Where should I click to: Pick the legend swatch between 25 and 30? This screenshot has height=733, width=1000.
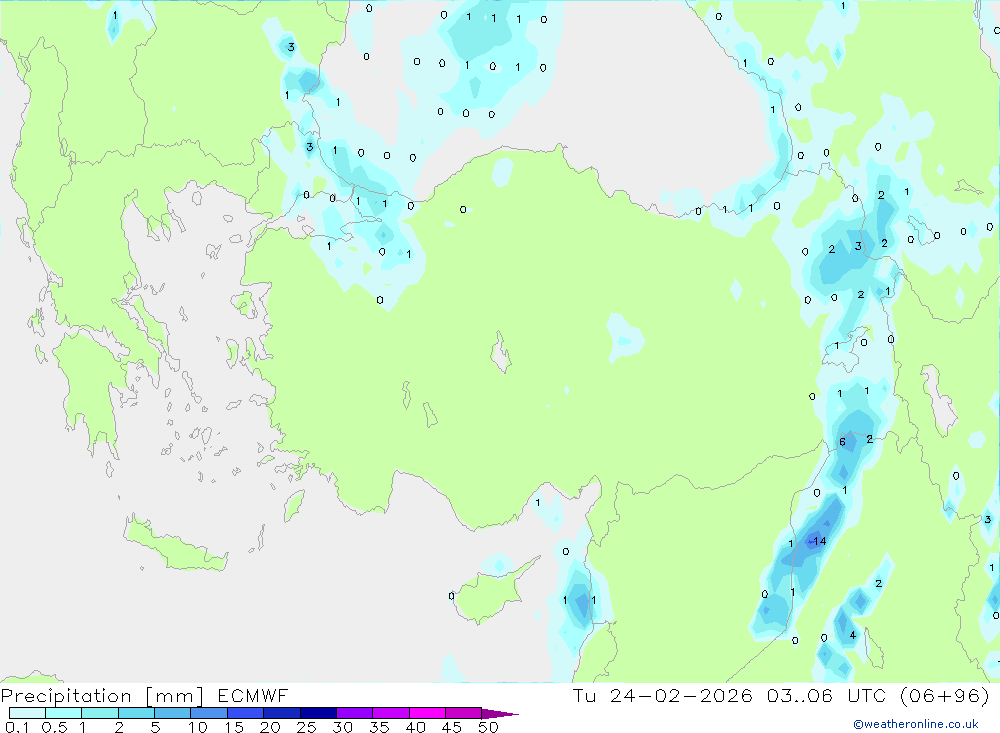[318, 713]
